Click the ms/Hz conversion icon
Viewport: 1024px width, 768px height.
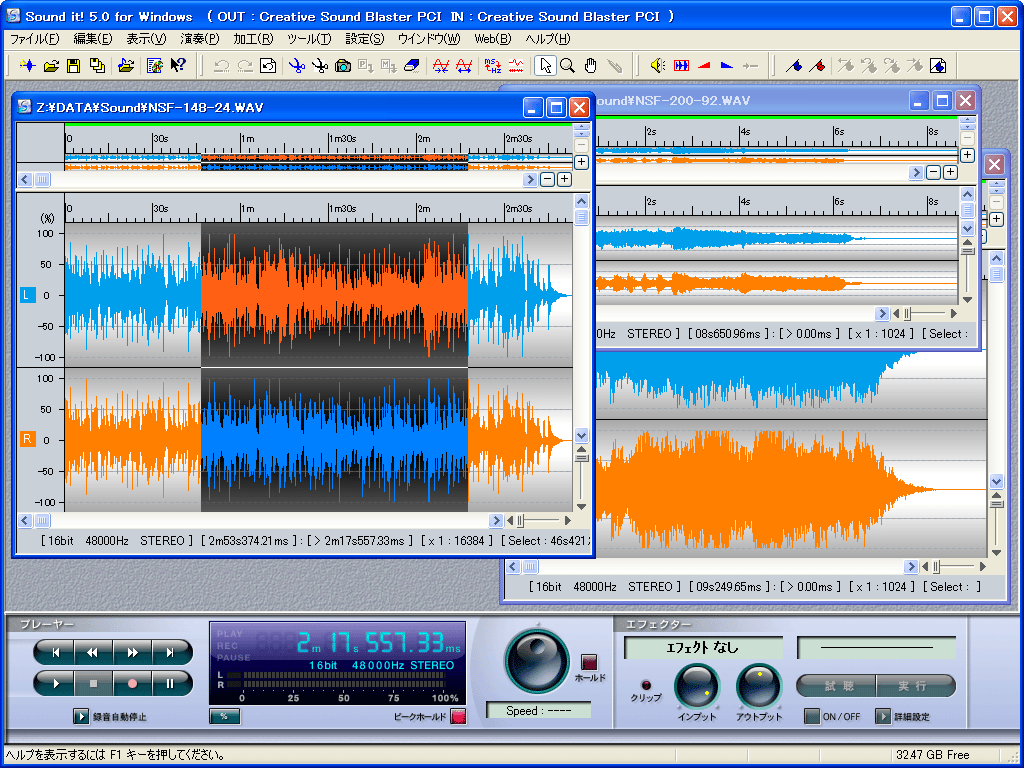tap(492, 65)
